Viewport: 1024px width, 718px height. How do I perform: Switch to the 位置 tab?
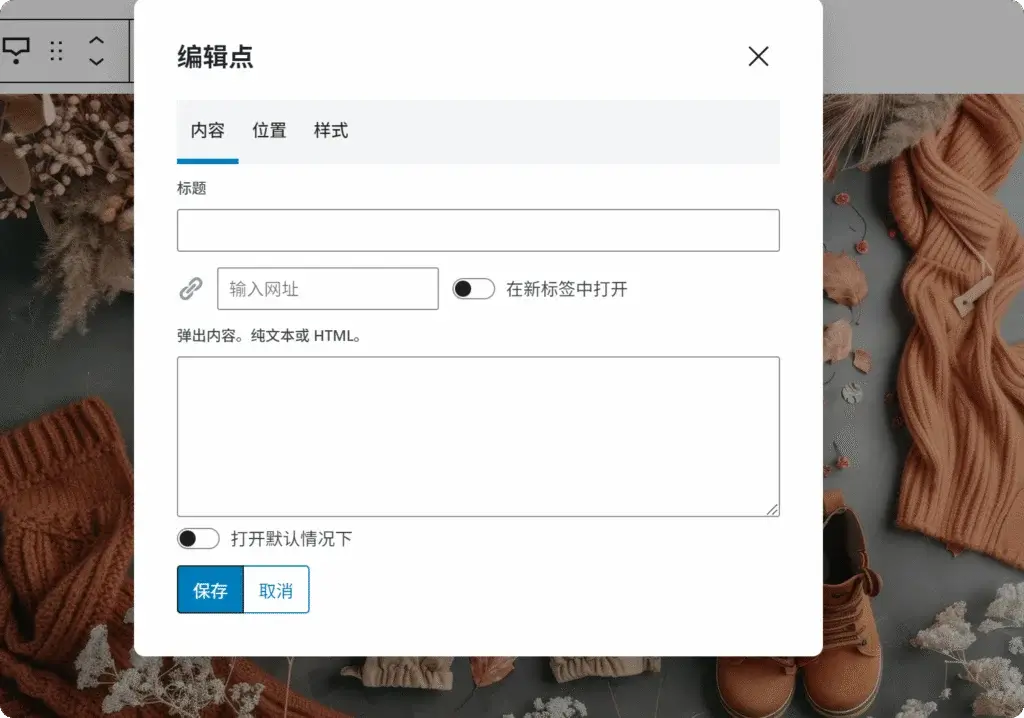coord(268,130)
